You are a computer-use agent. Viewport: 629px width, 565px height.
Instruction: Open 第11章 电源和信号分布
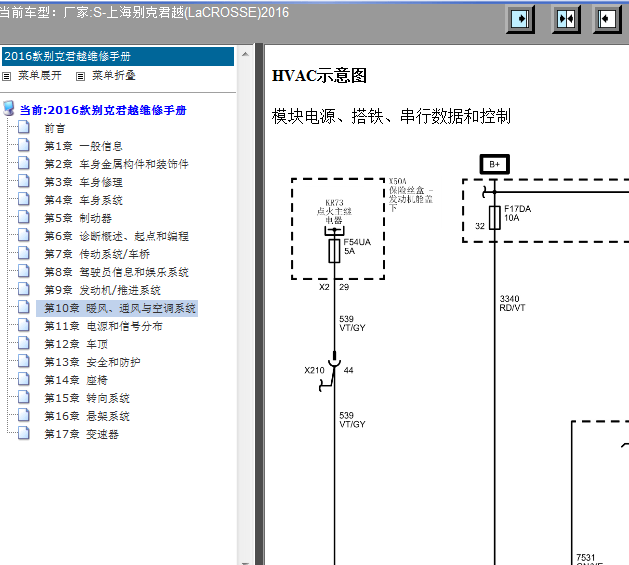(103, 326)
